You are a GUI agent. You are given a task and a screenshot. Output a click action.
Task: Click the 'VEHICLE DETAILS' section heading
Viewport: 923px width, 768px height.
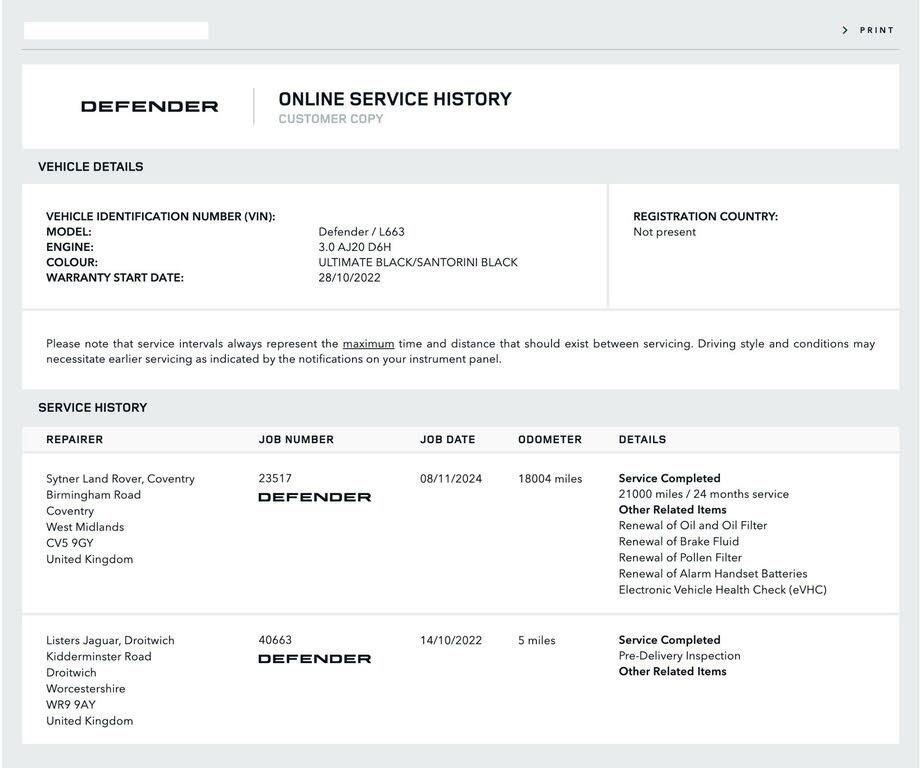91,167
